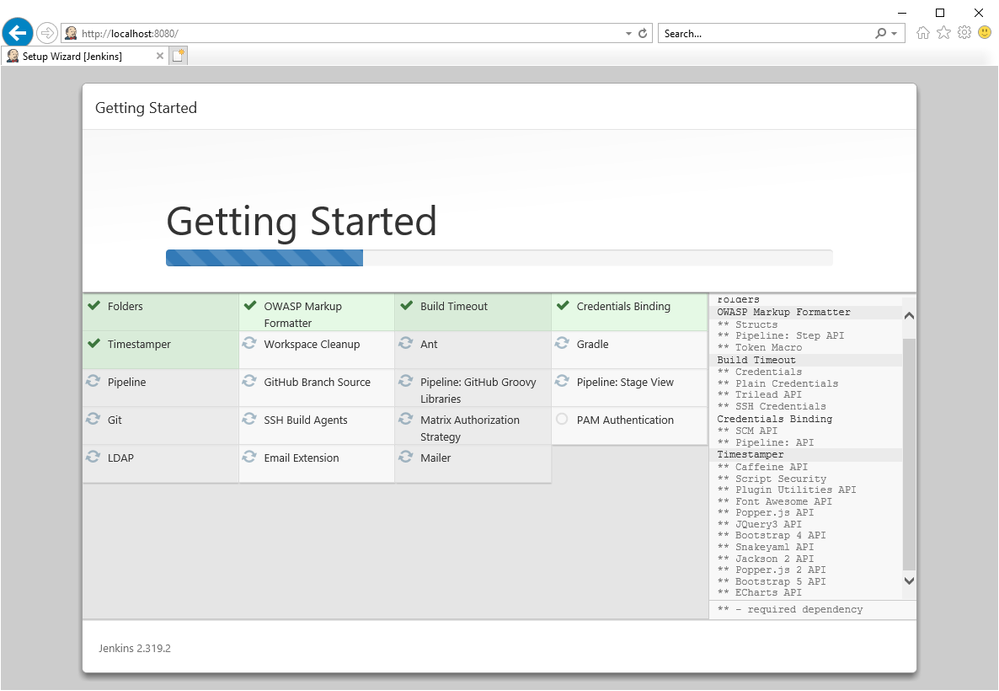Click the spinner icon beside Gradle
This screenshot has width=999, height=691.
(x=562, y=343)
